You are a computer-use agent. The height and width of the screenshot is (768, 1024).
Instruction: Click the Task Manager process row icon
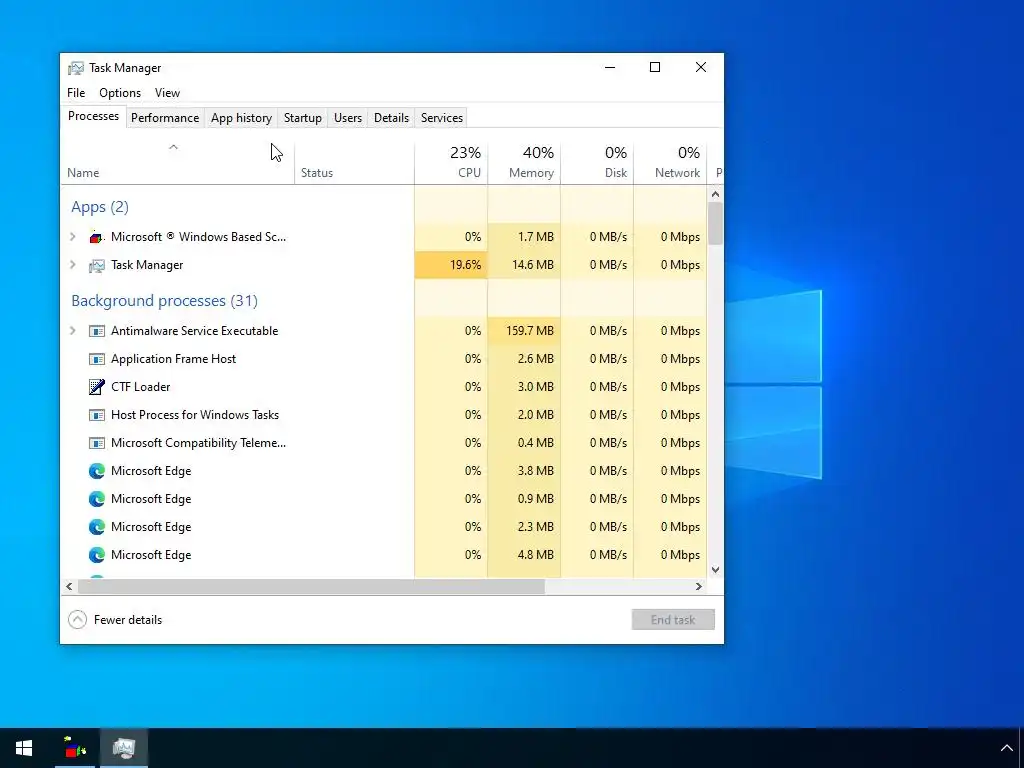[97, 265]
